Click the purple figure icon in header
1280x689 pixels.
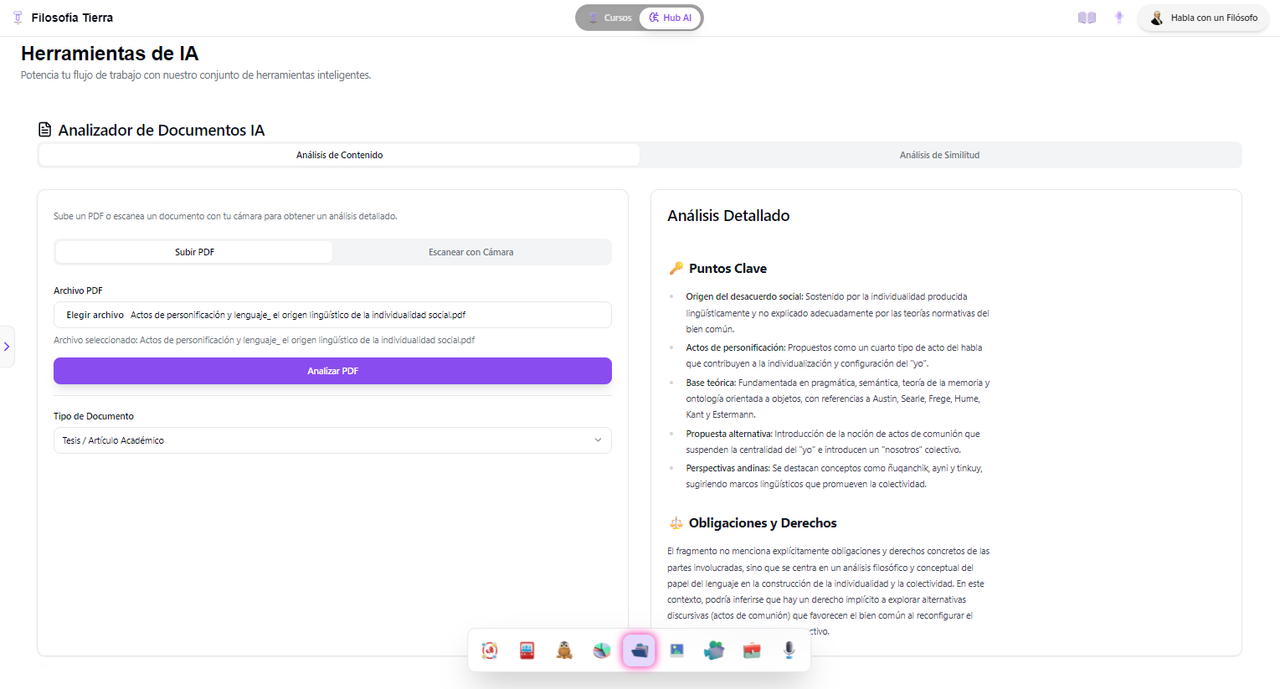(1119, 18)
